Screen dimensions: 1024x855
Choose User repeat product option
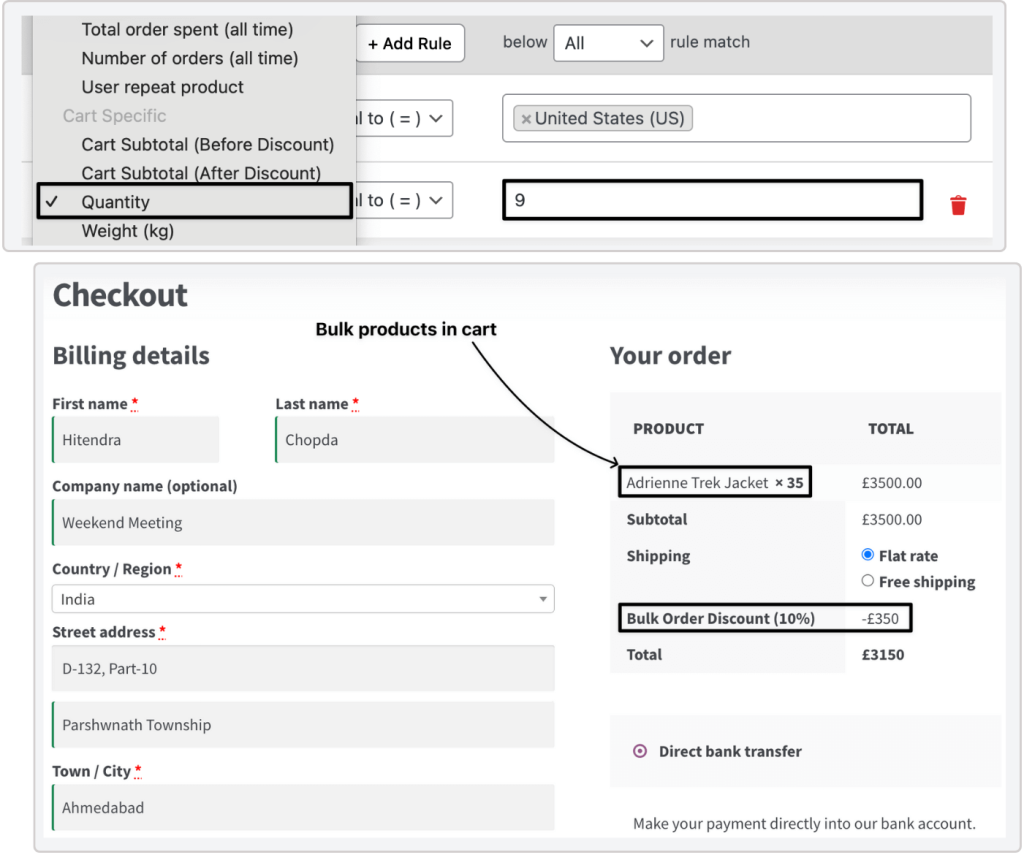(162, 87)
